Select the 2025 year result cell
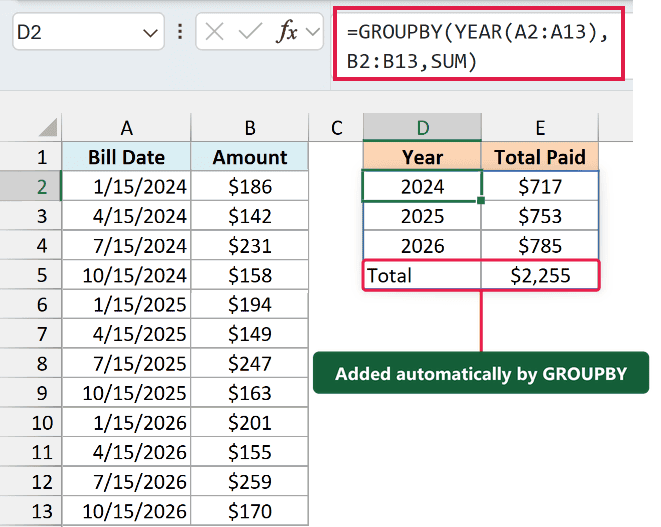 [422, 216]
